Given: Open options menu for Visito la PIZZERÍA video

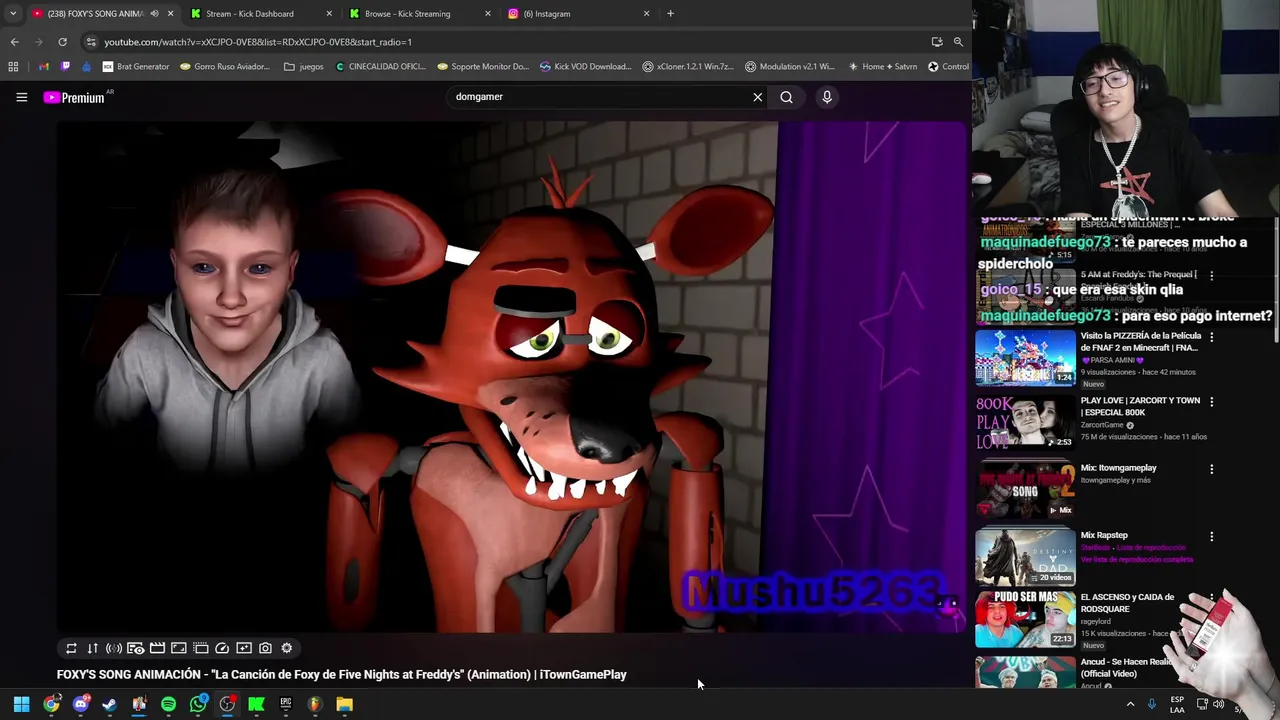Looking at the screenshot, I should pyautogui.click(x=1211, y=337).
